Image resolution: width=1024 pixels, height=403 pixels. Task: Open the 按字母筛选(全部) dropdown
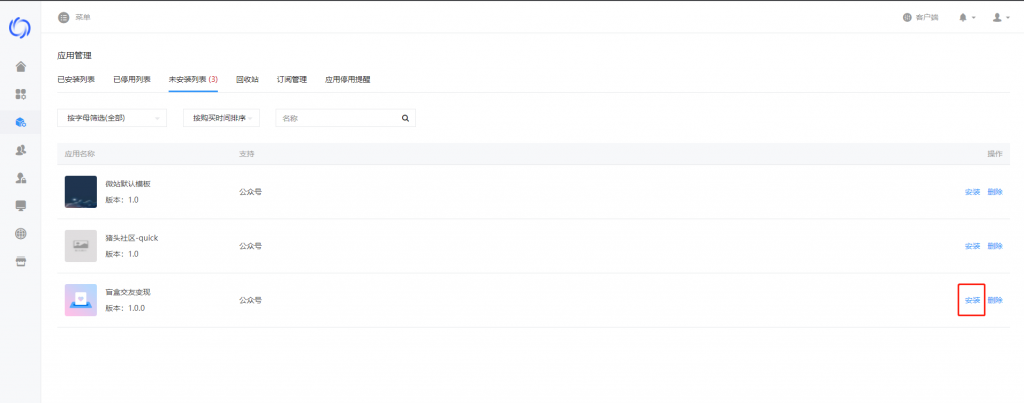[x=112, y=118]
